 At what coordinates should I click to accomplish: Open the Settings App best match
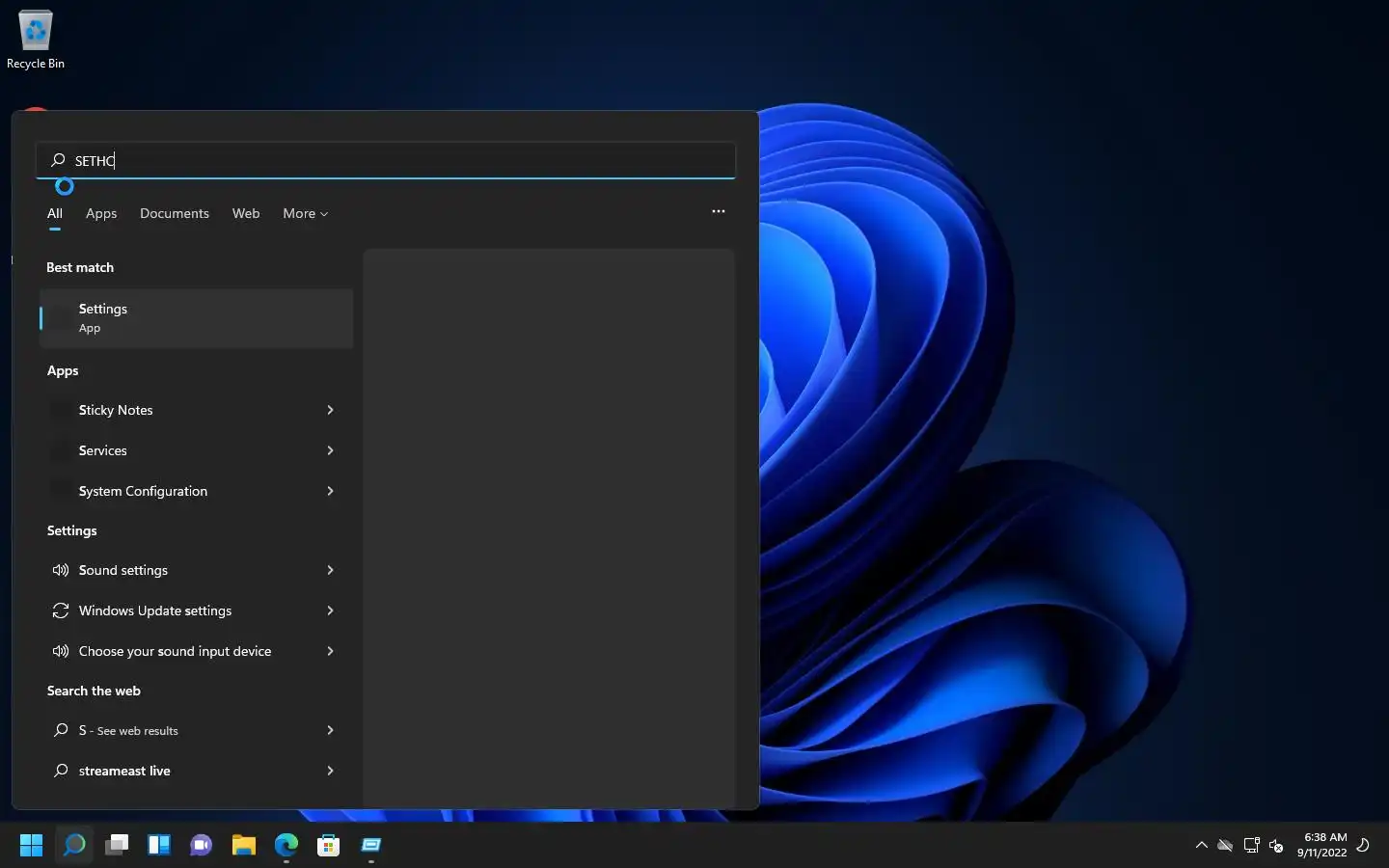197,318
